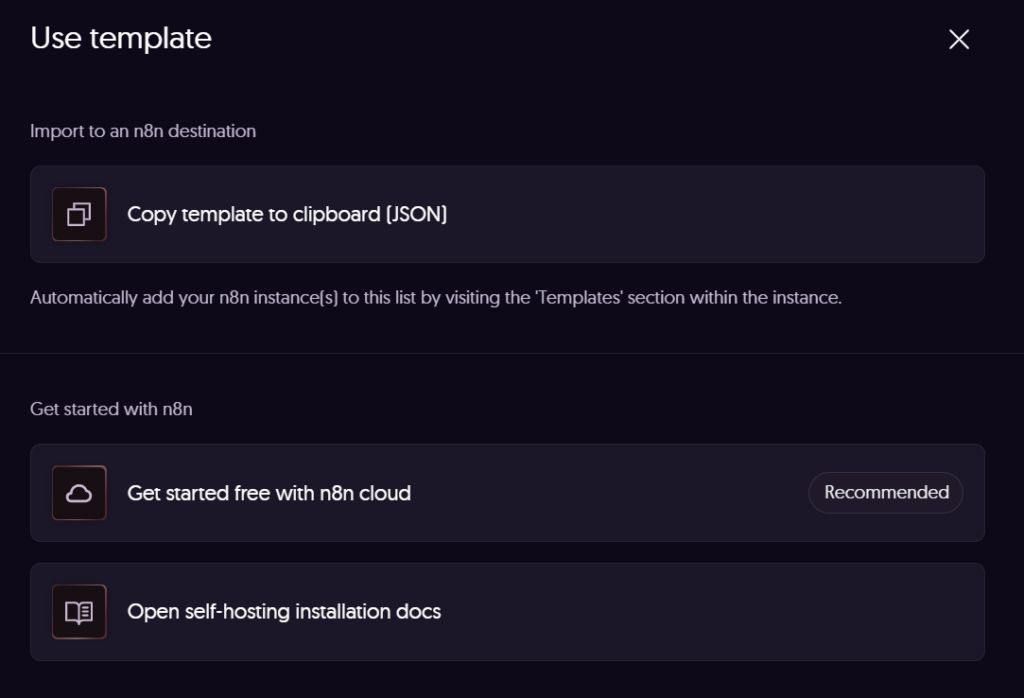1024x698 pixels.
Task: Click the open book docs icon
Action: click(x=79, y=611)
